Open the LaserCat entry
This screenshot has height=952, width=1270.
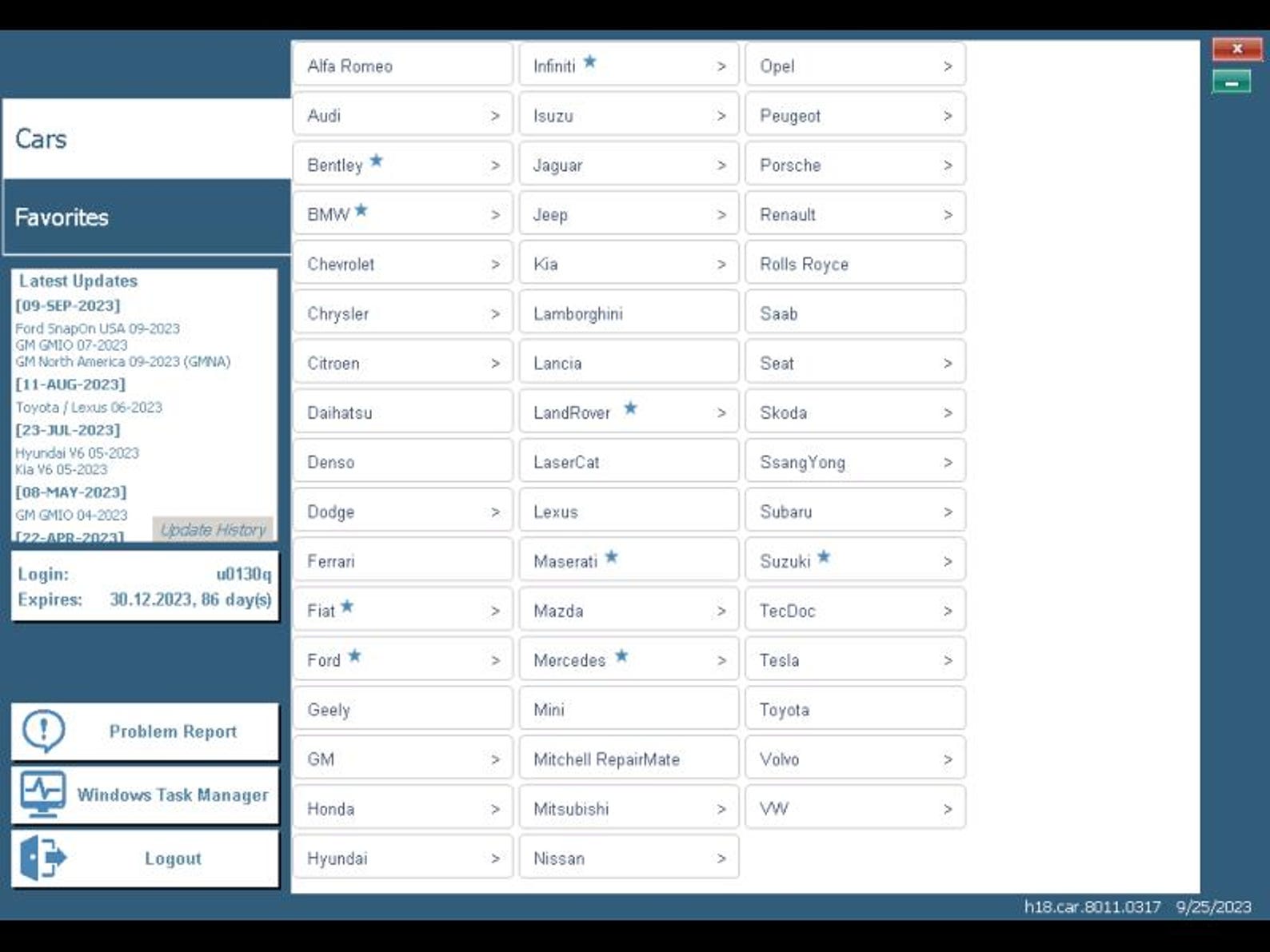tap(629, 461)
